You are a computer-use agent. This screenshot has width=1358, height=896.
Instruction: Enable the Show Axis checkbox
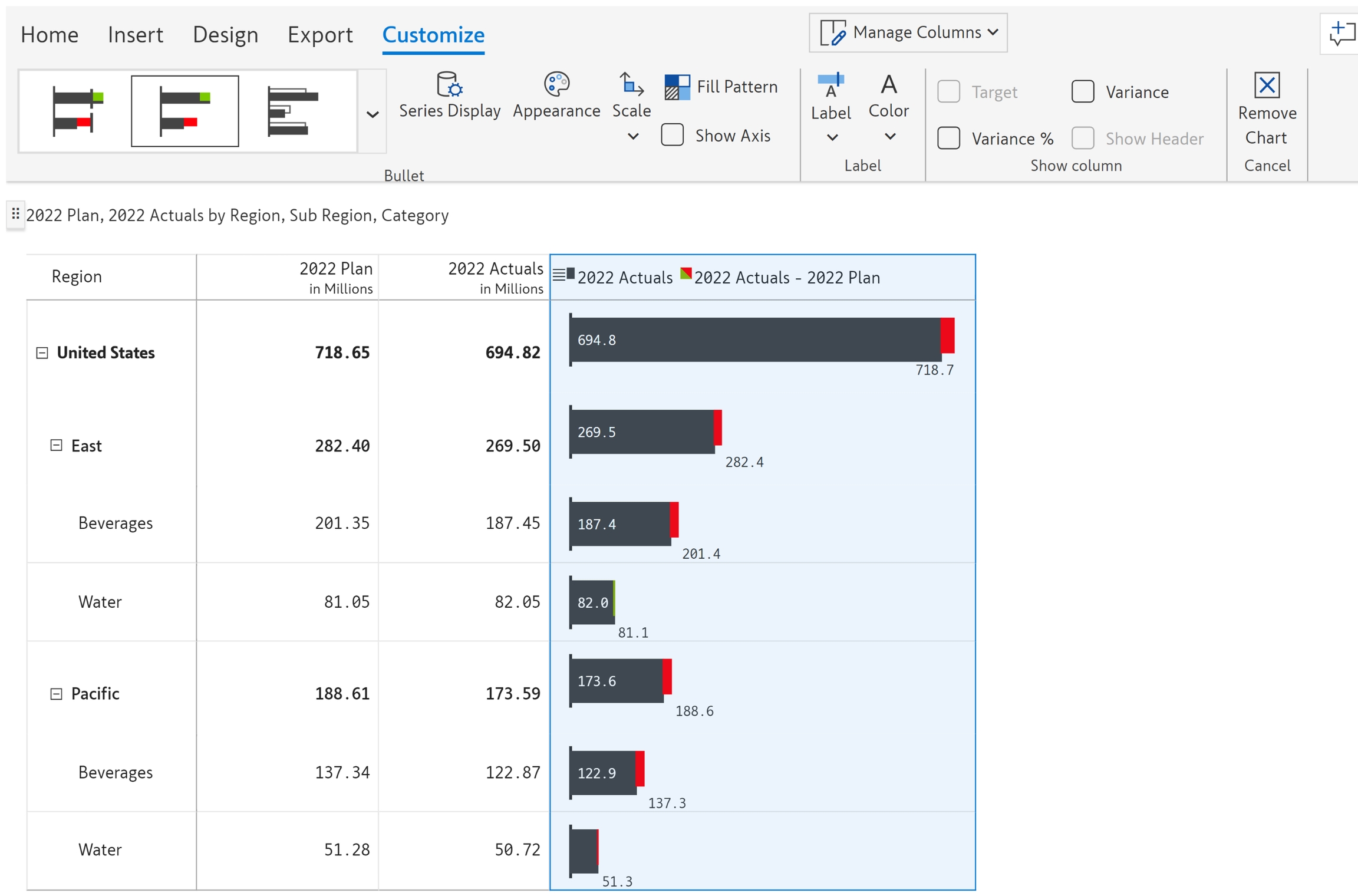[672, 136]
